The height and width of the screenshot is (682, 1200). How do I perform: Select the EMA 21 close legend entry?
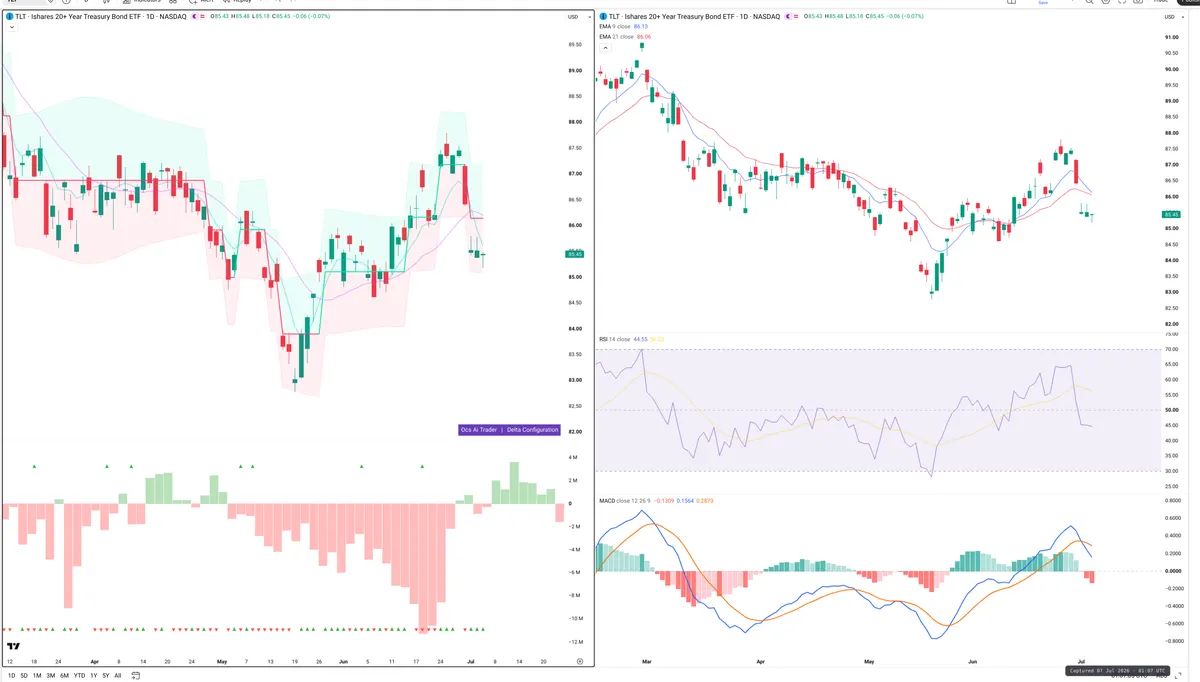(x=616, y=36)
